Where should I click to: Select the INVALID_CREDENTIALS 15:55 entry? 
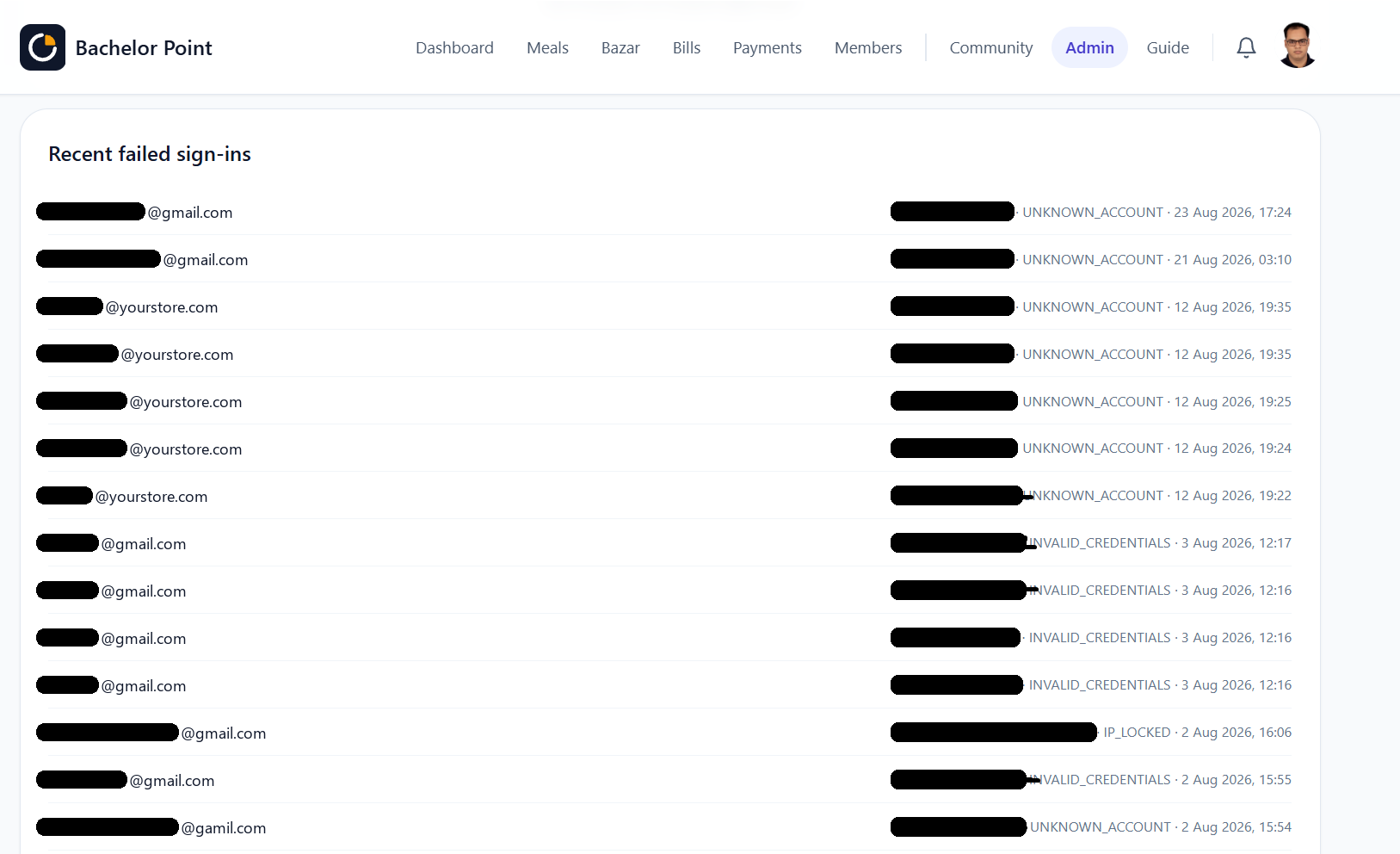(669, 780)
